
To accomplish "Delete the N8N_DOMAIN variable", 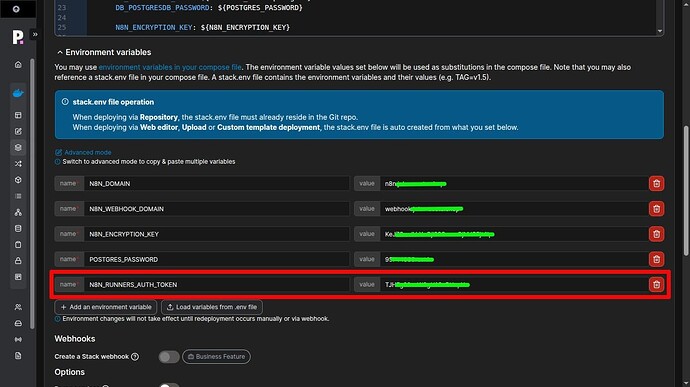I will (x=656, y=184).
